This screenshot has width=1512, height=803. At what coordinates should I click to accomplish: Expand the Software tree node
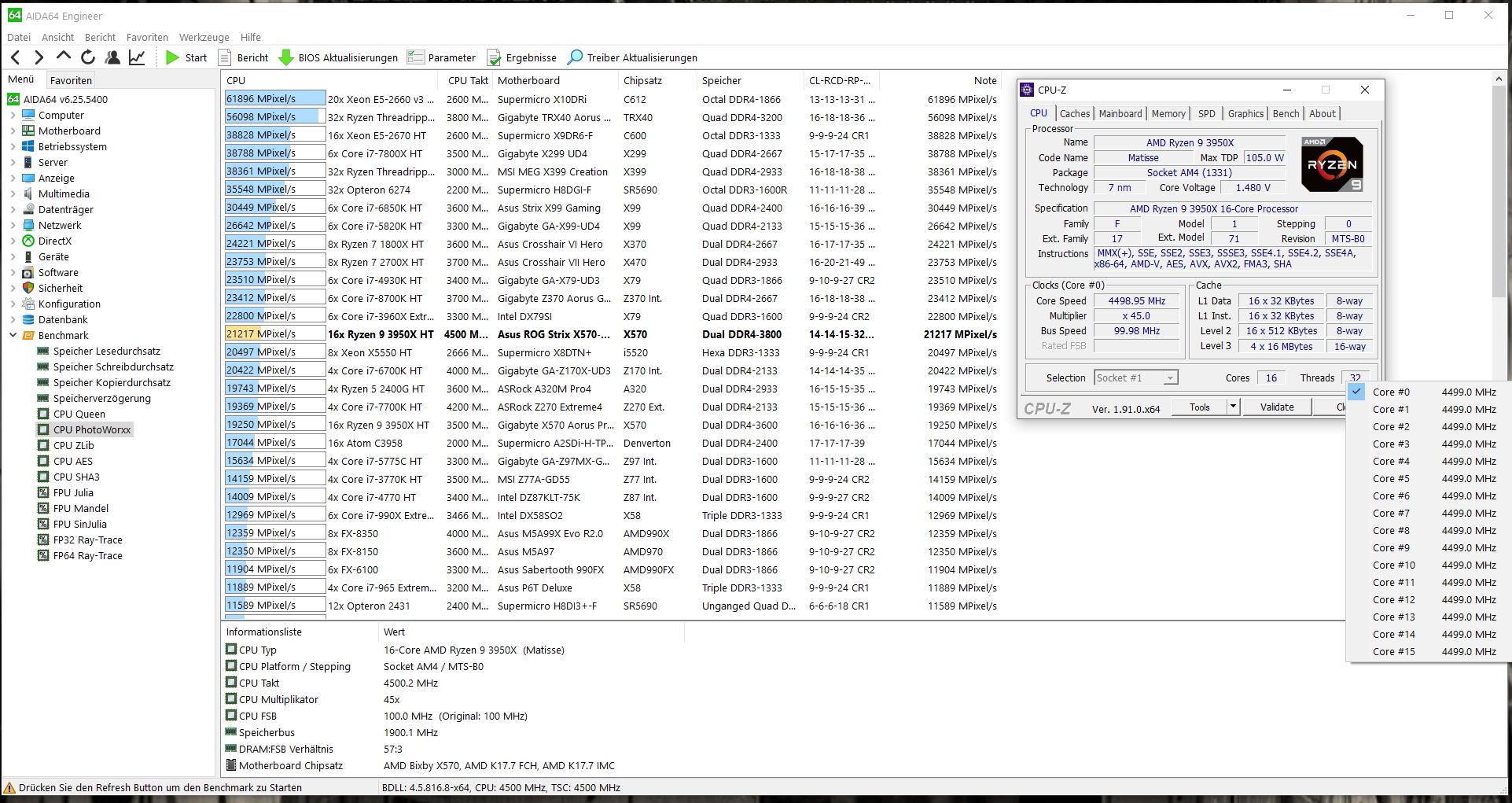click(x=13, y=272)
